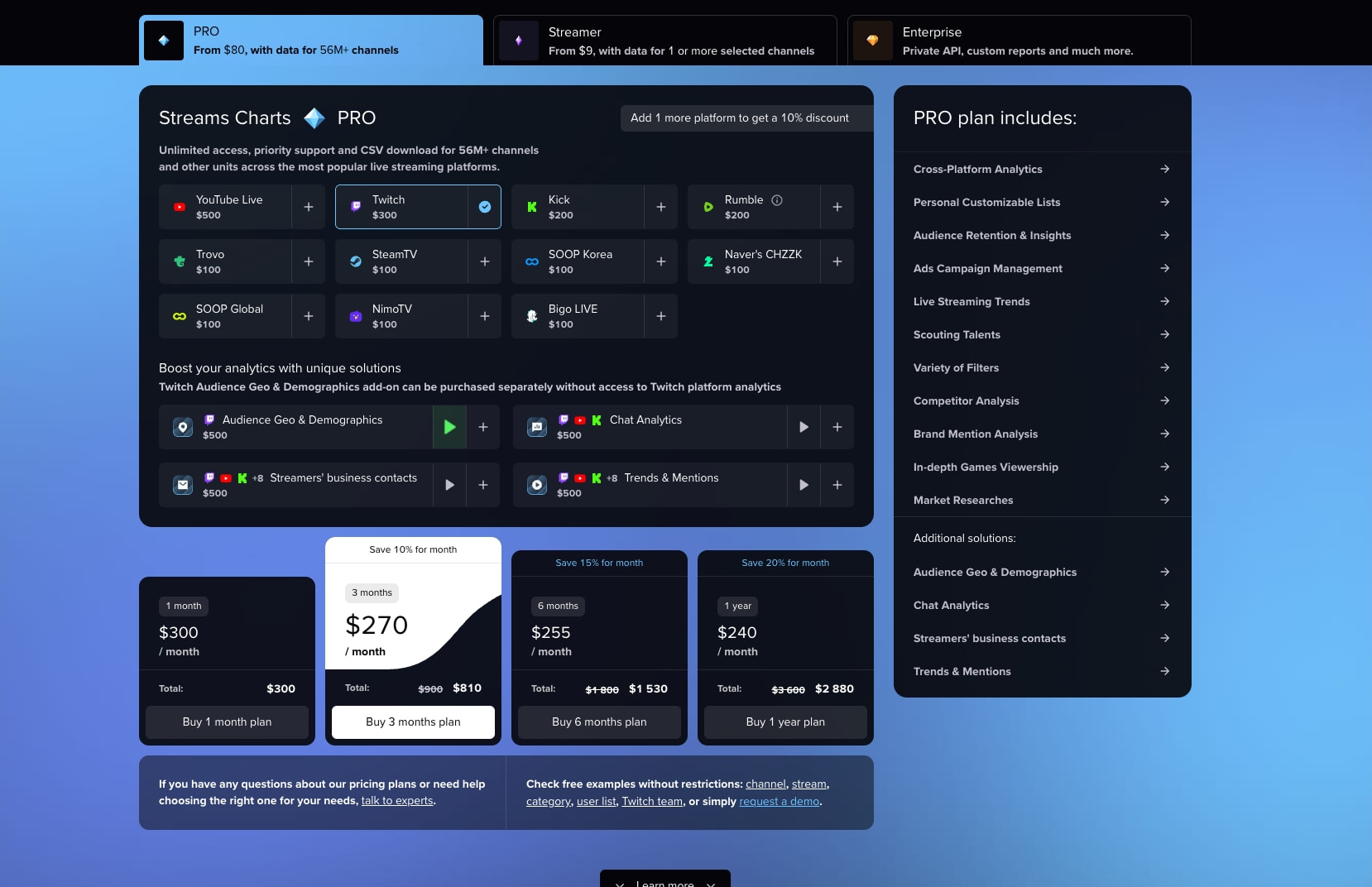Viewport: 1372px width, 887px height.
Task: Add SteamTV platform with plus icon
Action: point(485,261)
